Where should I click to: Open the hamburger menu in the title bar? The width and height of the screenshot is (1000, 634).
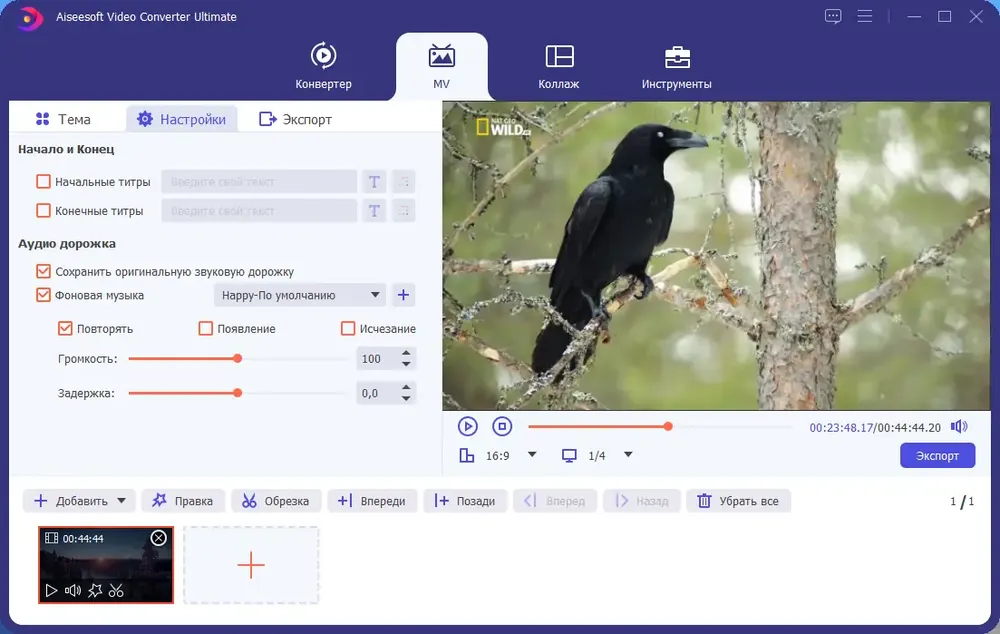click(x=865, y=16)
